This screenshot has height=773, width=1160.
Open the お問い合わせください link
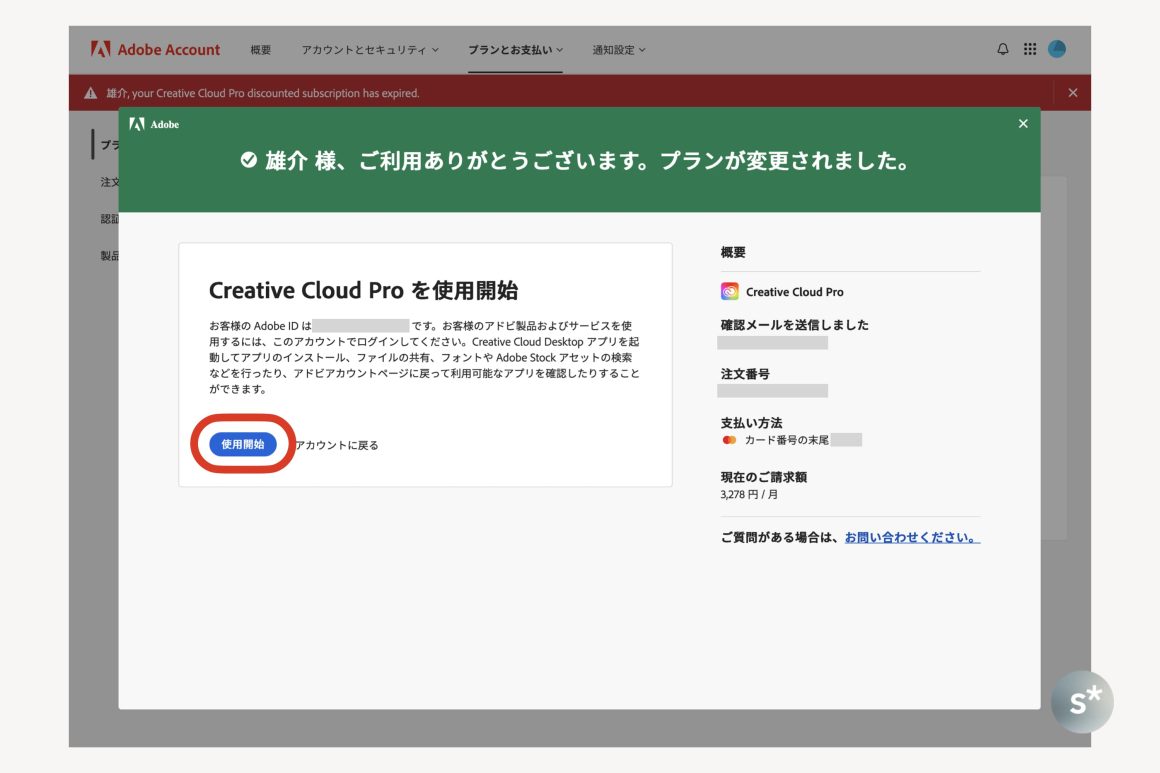911,537
